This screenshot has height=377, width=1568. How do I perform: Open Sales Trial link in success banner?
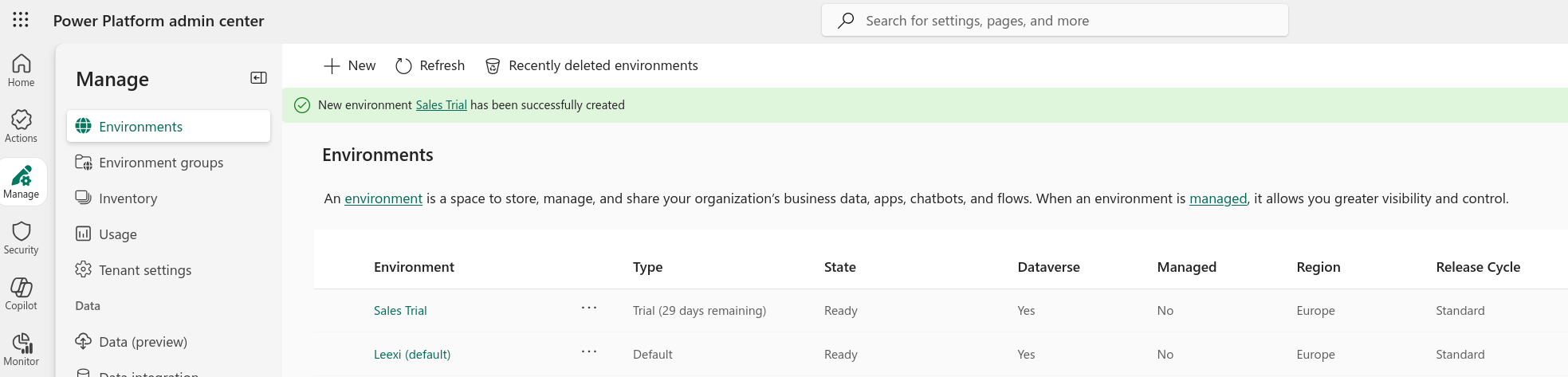click(441, 105)
